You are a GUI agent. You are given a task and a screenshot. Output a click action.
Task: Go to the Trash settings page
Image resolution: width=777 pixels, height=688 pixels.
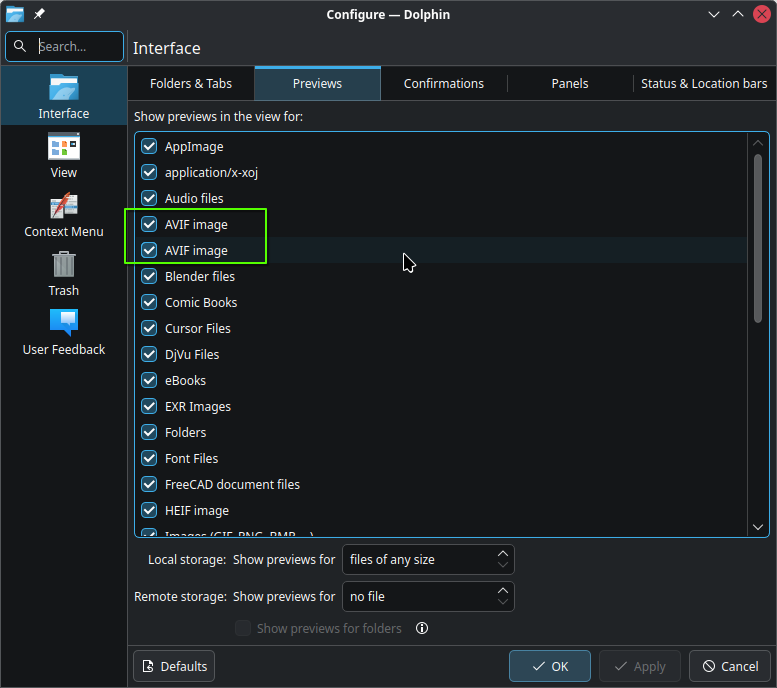(x=63, y=272)
